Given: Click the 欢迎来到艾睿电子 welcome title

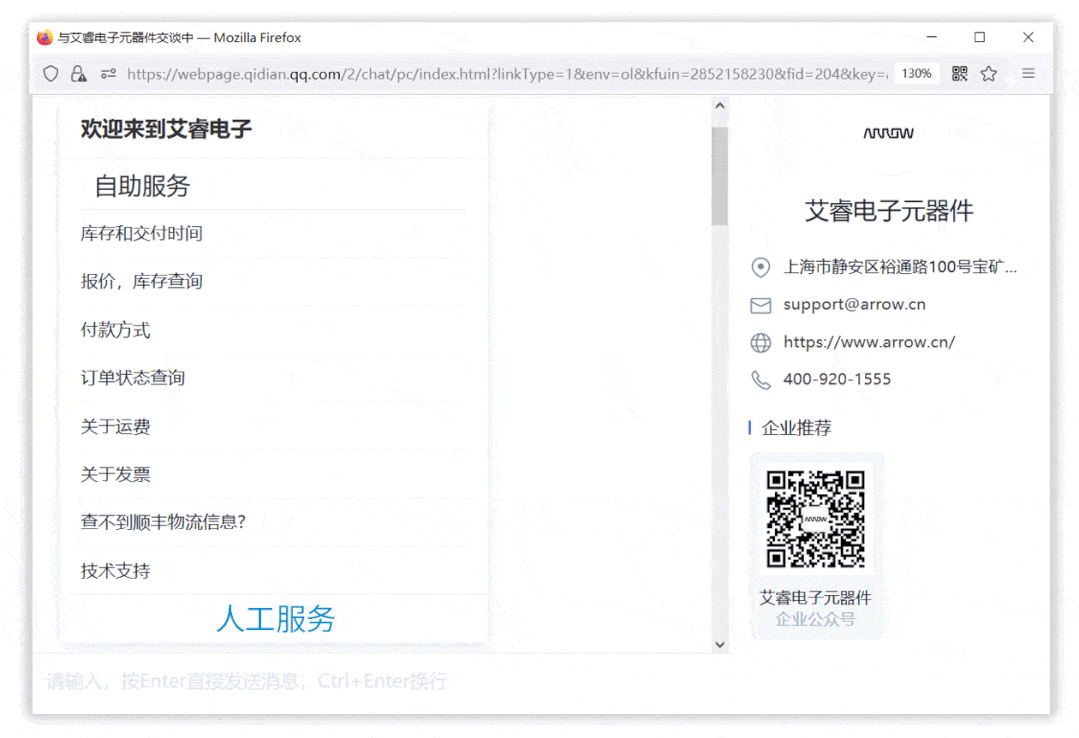Looking at the screenshot, I should tap(166, 129).
